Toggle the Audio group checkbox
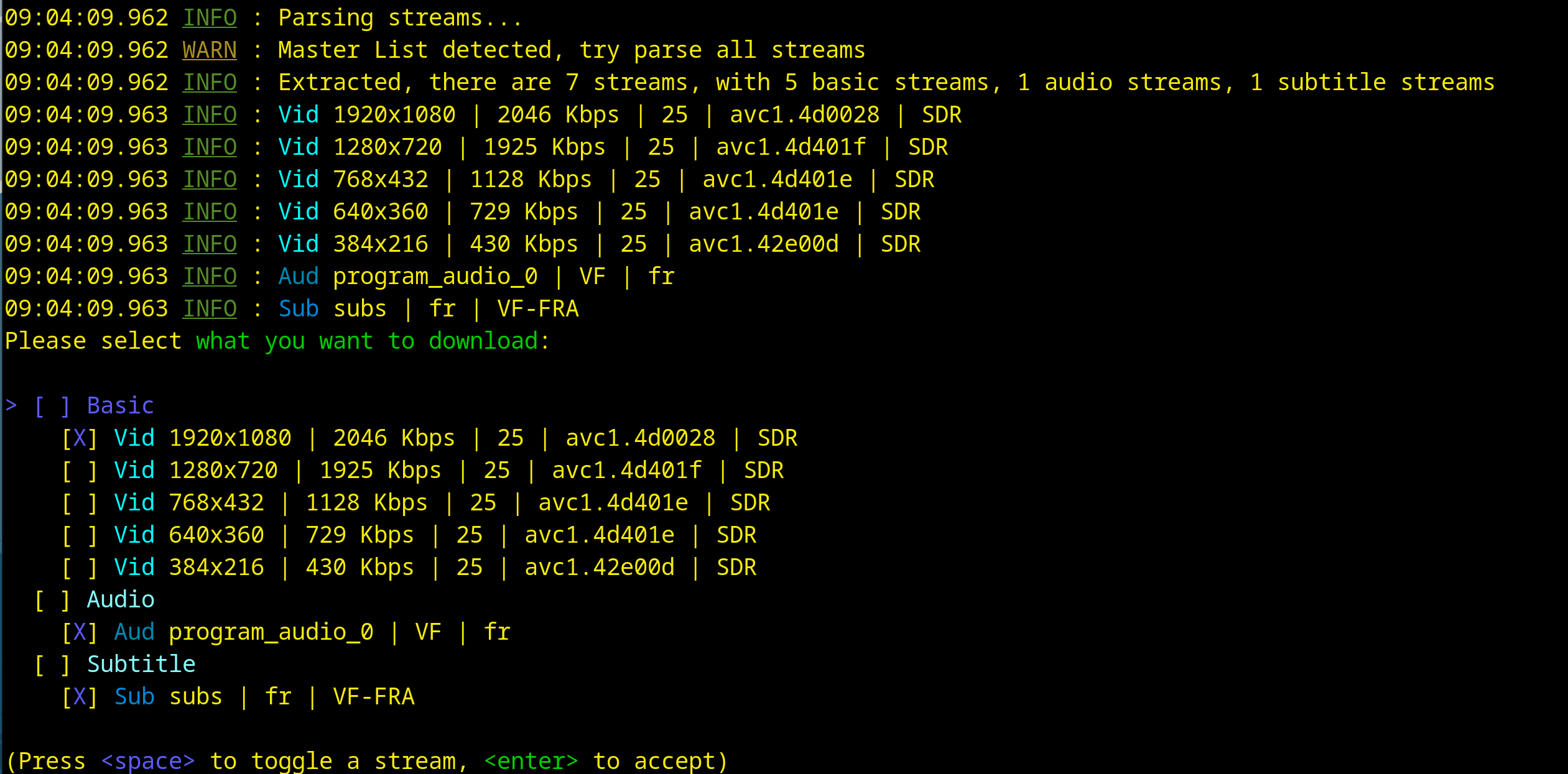This screenshot has width=1568, height=774. [52, 600]
